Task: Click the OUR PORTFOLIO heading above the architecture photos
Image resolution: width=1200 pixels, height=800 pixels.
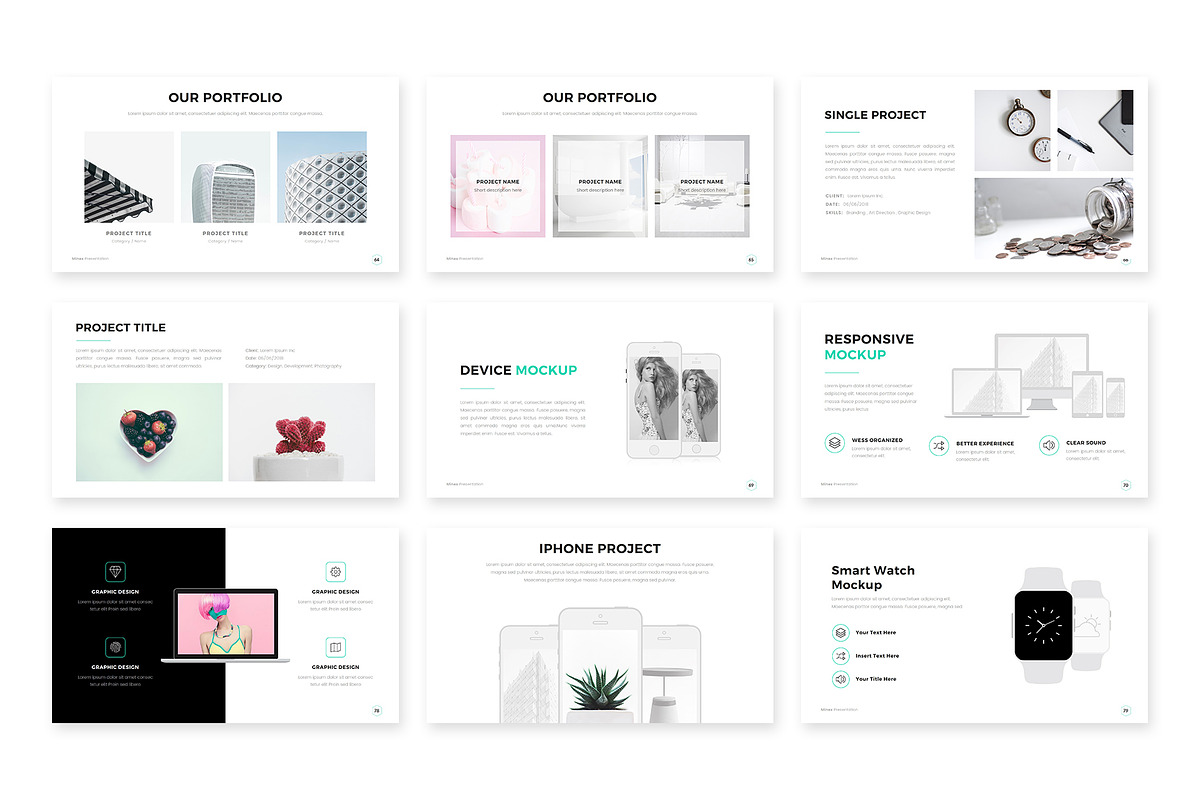Action: [225, 98]
